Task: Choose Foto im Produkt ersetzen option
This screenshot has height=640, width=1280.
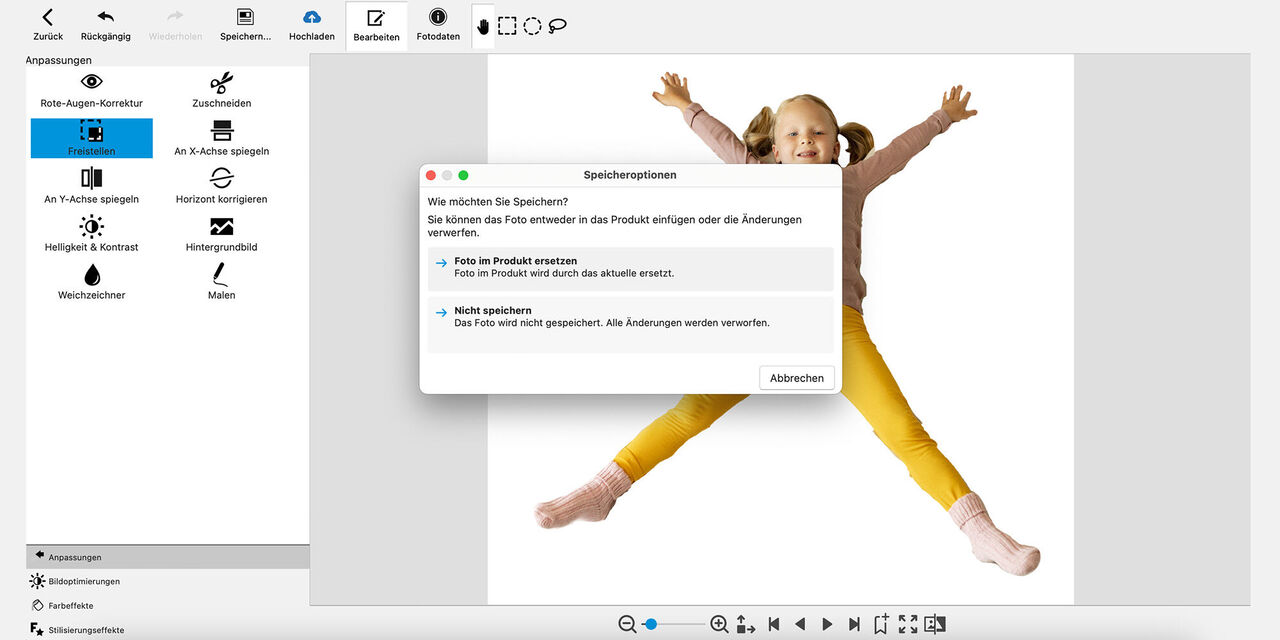Action: (630, 268)
